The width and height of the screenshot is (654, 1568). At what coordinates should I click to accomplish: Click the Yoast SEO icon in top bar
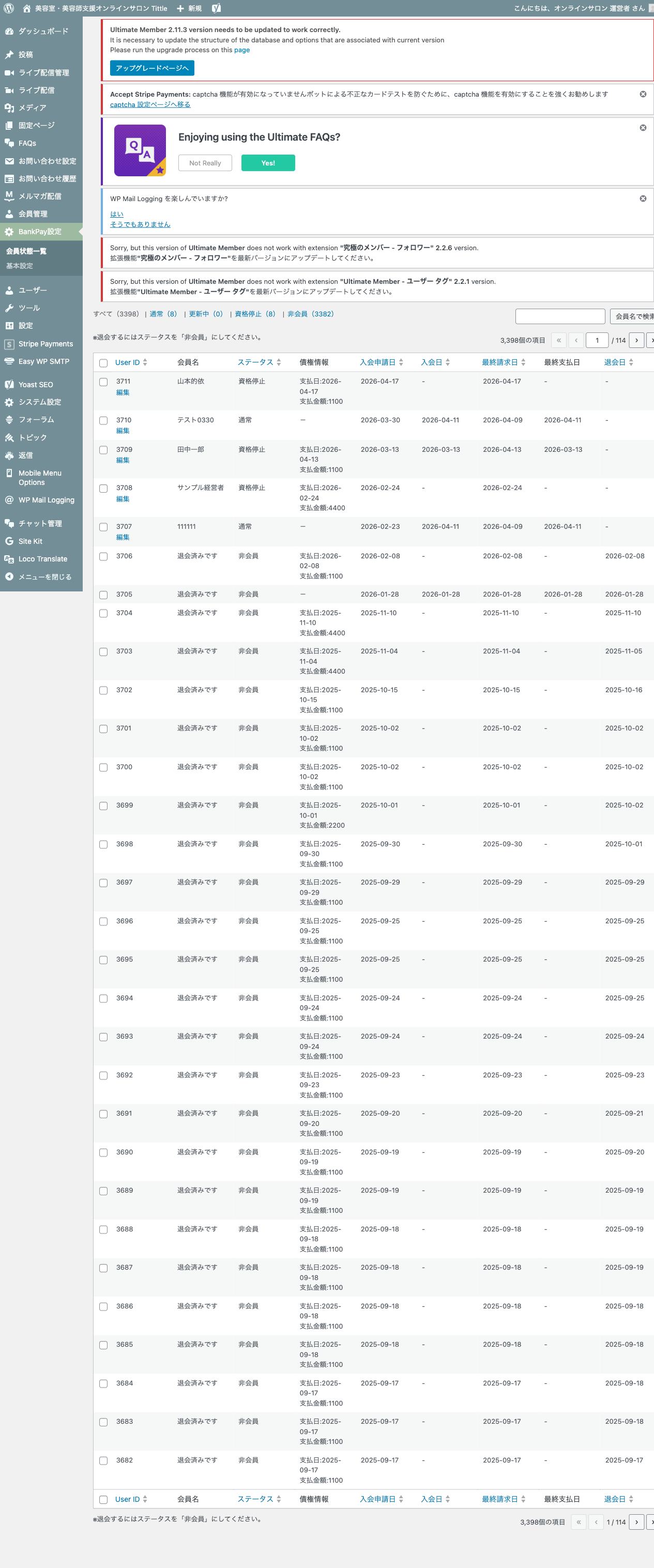tap(216, 8)
